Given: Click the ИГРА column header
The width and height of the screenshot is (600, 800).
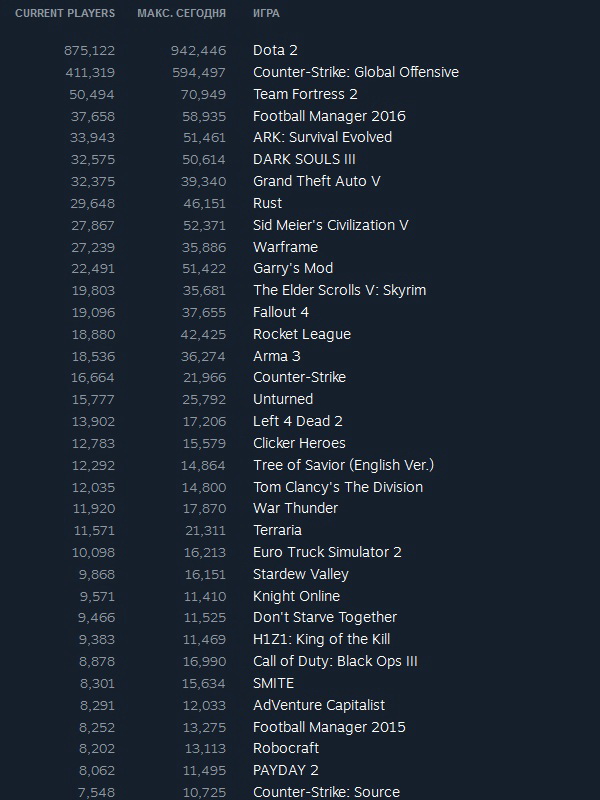Looking at the screenshot, I should pyautogui.click(x=267, y=14).
